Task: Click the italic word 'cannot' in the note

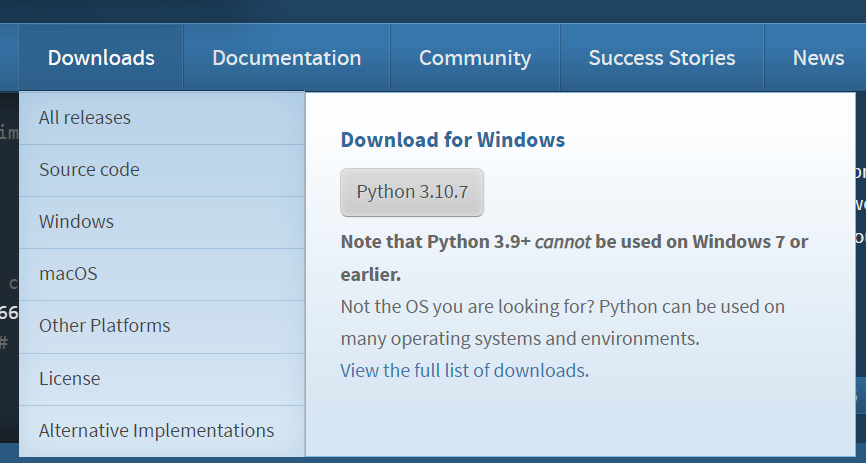Action: [x=562, y=242]
